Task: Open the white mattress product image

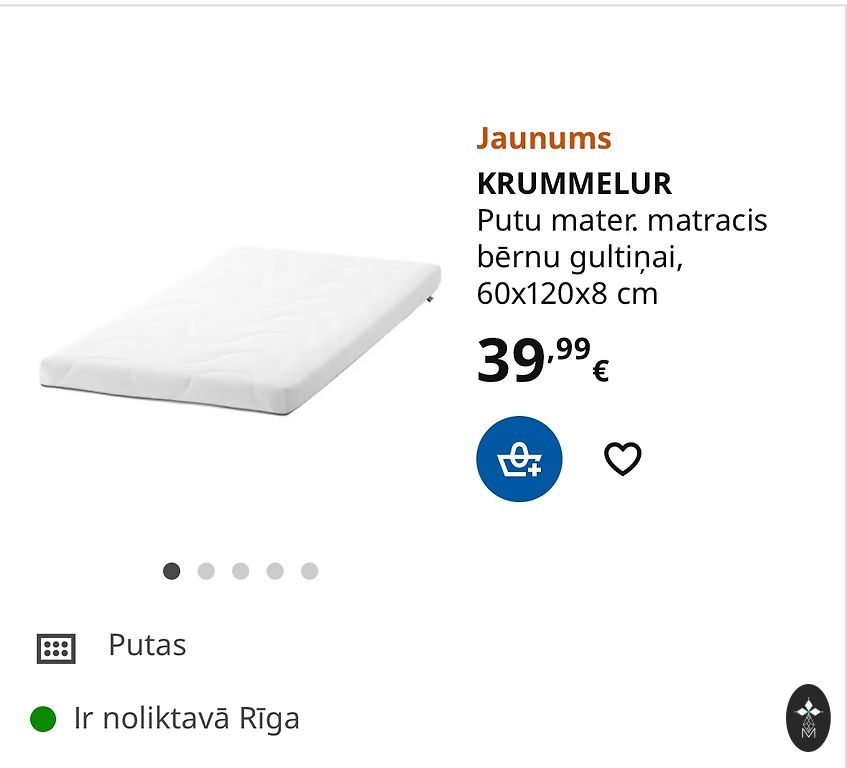Action: (240, 331)
